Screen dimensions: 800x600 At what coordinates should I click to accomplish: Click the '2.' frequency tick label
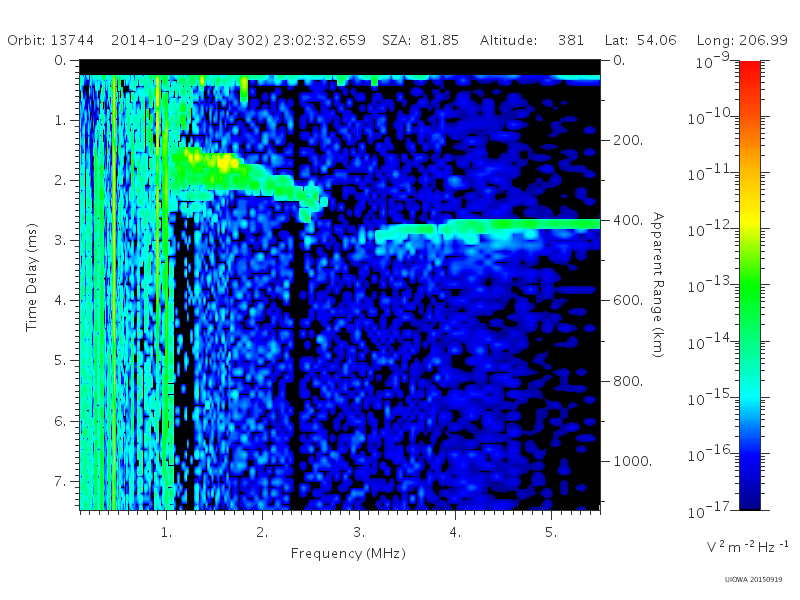tap(262, 532)
